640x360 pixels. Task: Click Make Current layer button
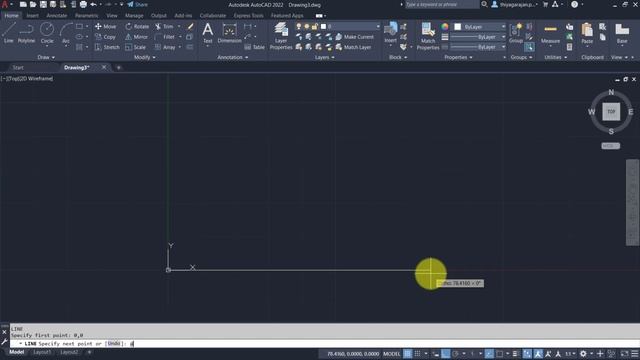click(x=354, y=37)
